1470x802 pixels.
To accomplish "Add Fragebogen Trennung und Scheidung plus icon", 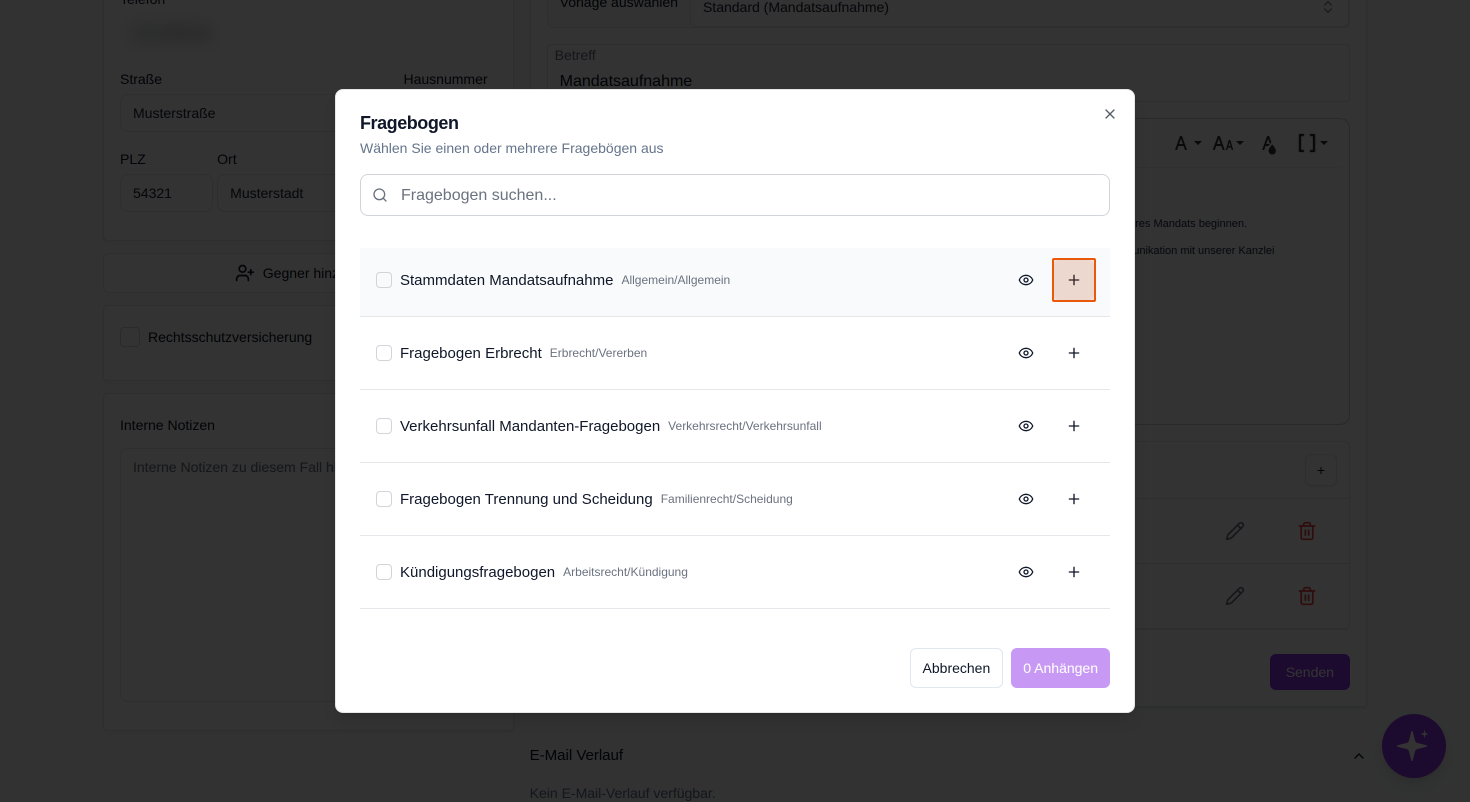I will [1074, 499].
